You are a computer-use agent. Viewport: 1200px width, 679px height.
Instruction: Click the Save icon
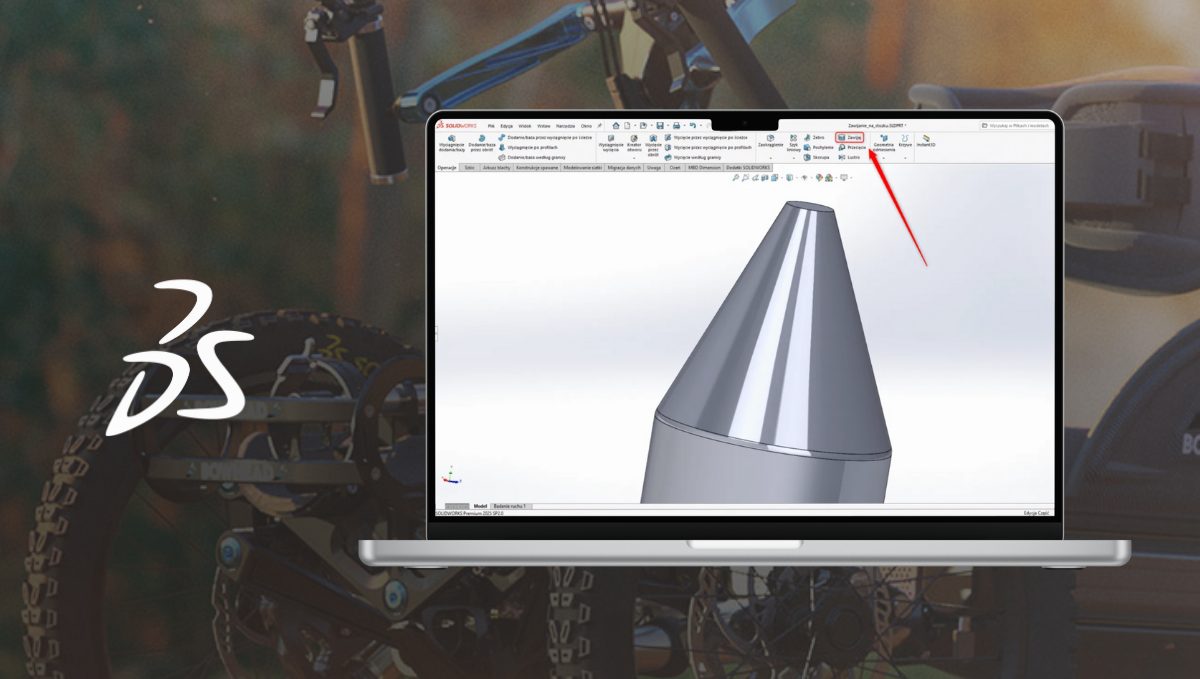coord(660,126)
